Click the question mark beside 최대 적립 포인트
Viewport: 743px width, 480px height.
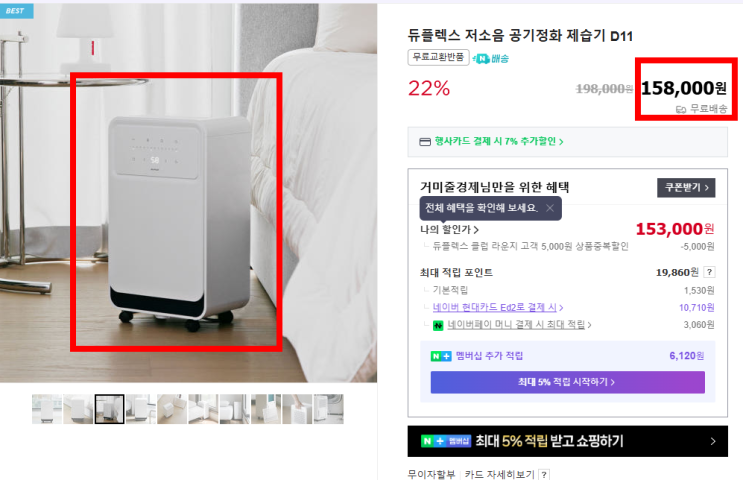[x=709, y=272]
